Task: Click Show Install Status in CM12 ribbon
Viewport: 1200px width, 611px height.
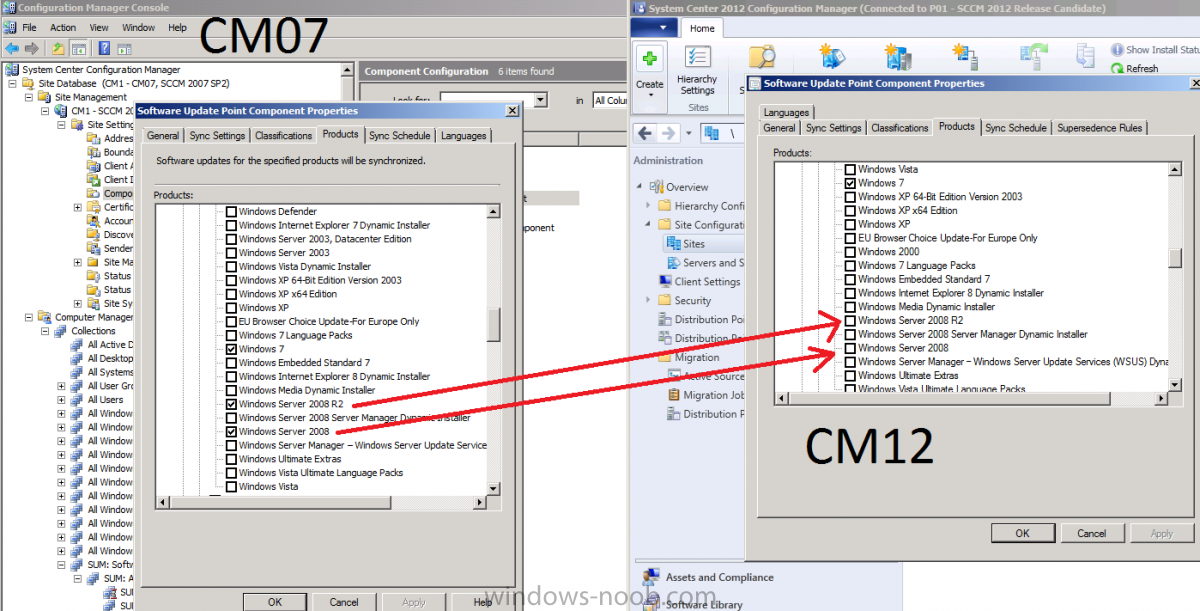Action: tap(1162, 49)
